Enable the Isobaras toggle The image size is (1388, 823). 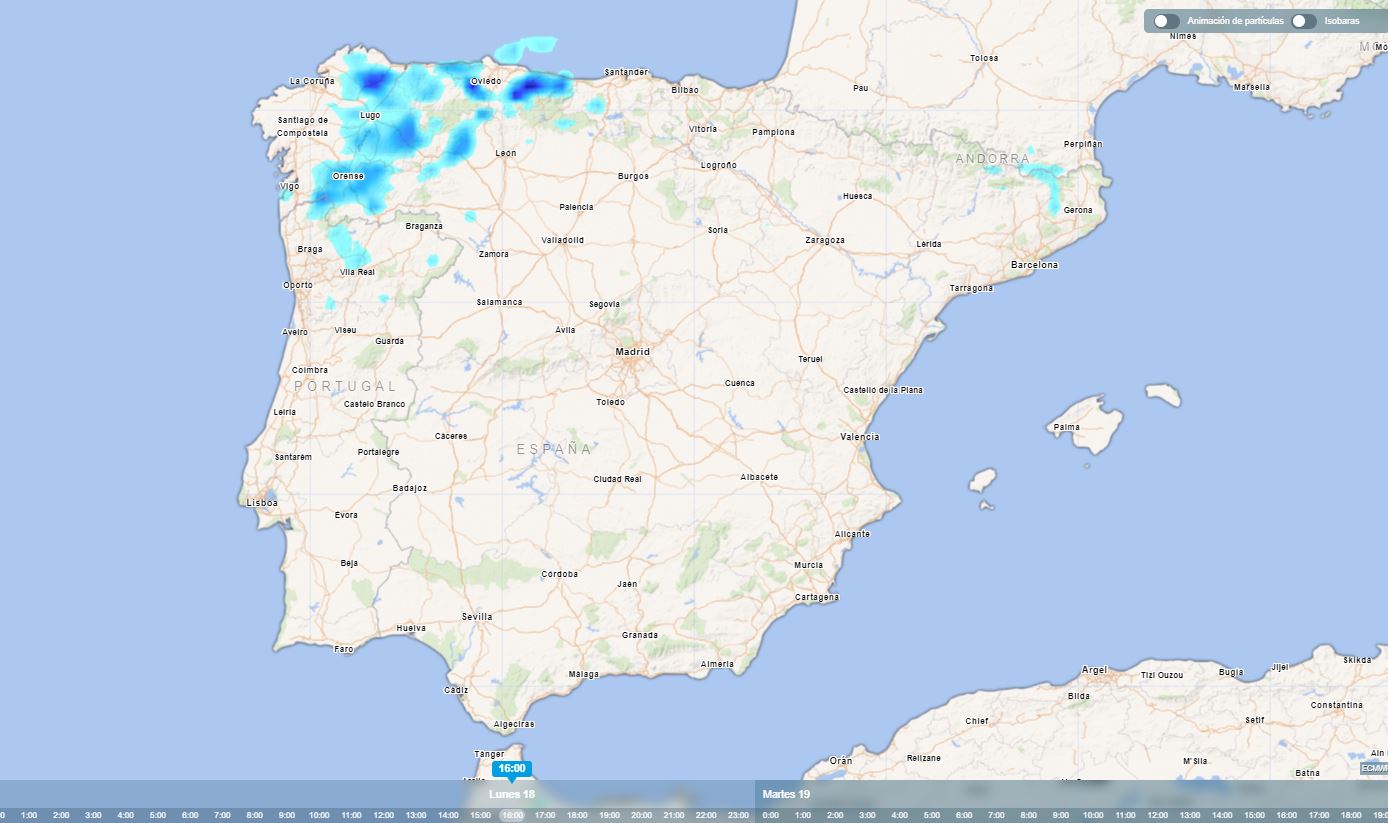1303,21
